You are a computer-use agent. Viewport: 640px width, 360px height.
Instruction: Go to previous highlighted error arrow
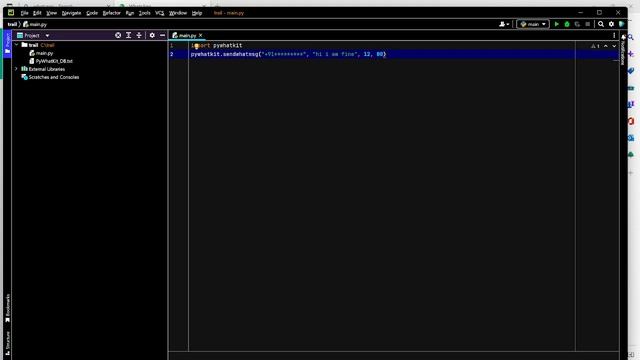click(x=606, y=46)
